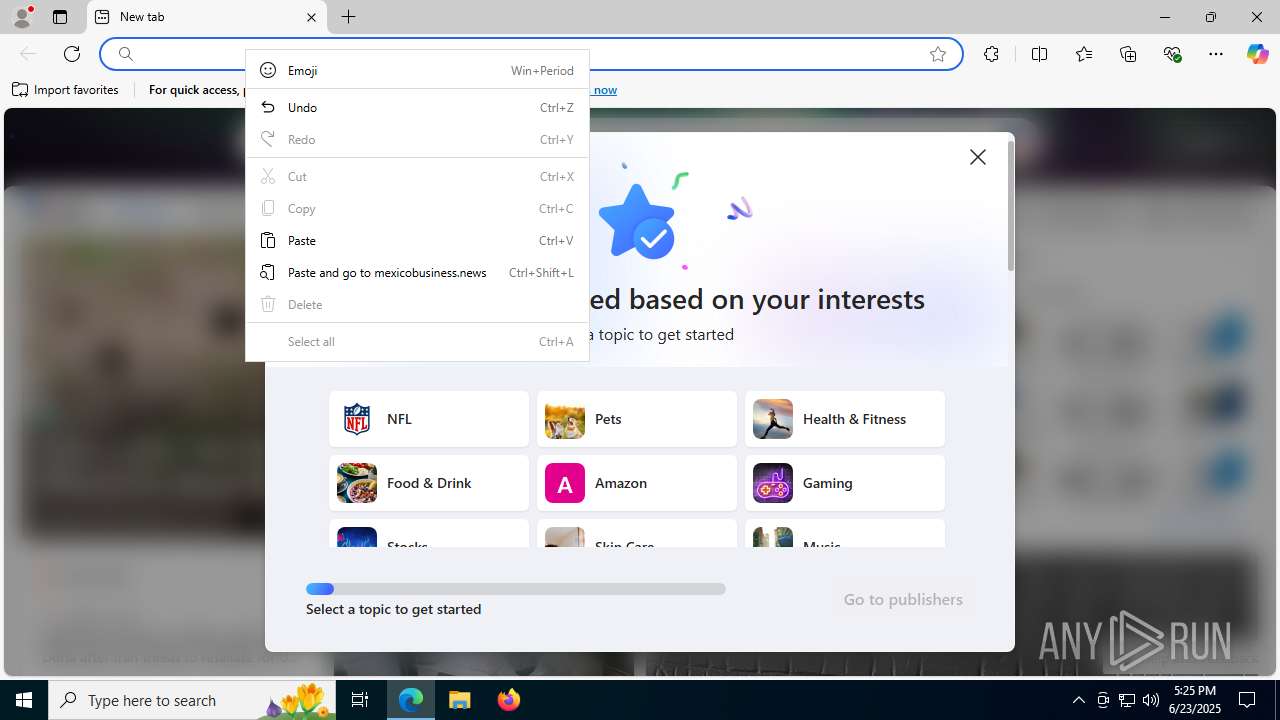Click the Gaming controller thumbnail
The width and height of the screenshot is (1280, 720).
click(773, 483)
